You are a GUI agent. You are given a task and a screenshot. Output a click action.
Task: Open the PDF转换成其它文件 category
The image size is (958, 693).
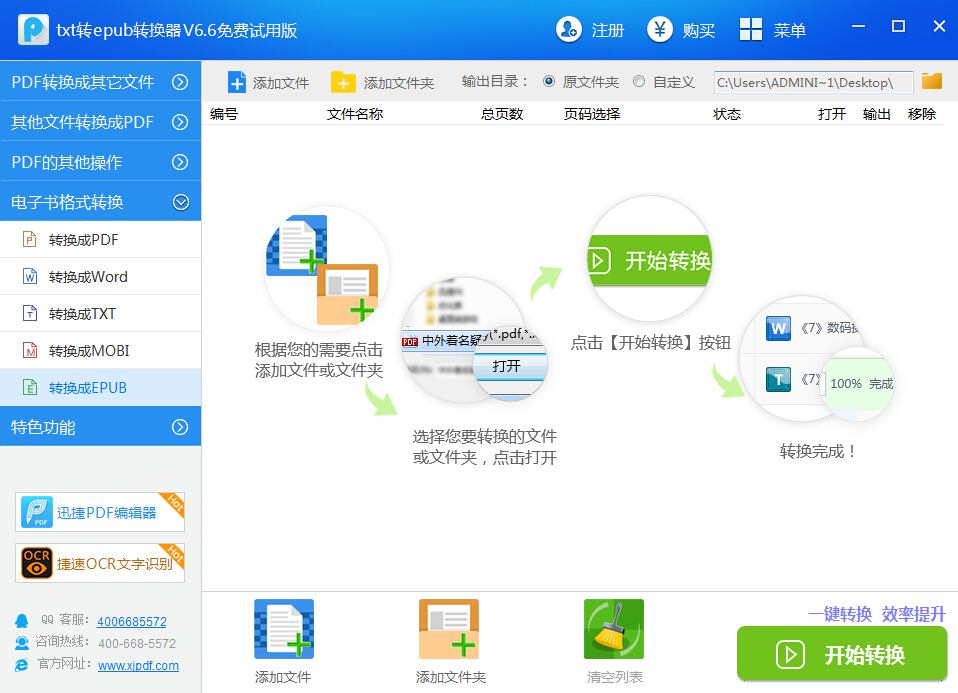click(x=100, y=81)
